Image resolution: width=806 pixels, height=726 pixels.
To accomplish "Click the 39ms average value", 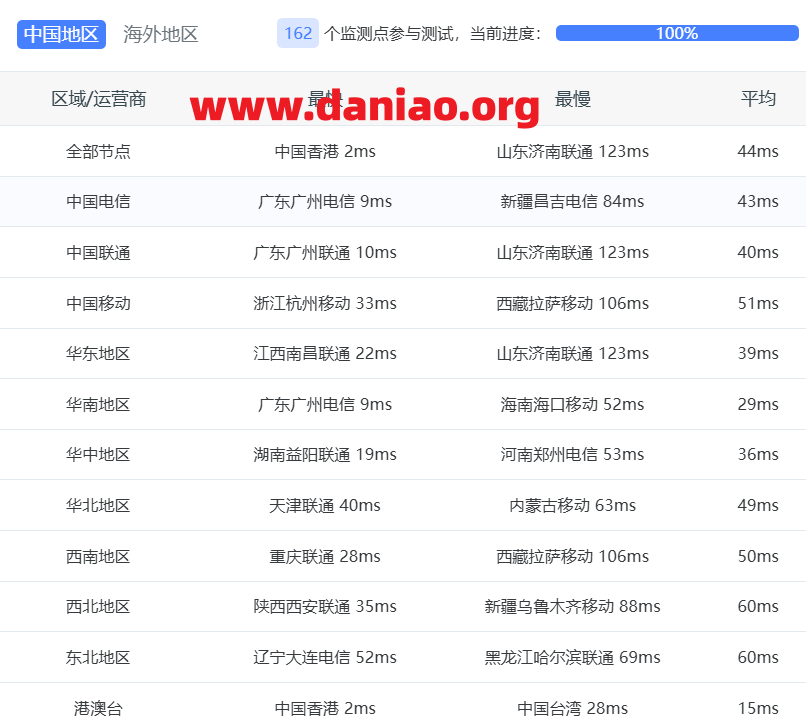I will tap(758, 354).
